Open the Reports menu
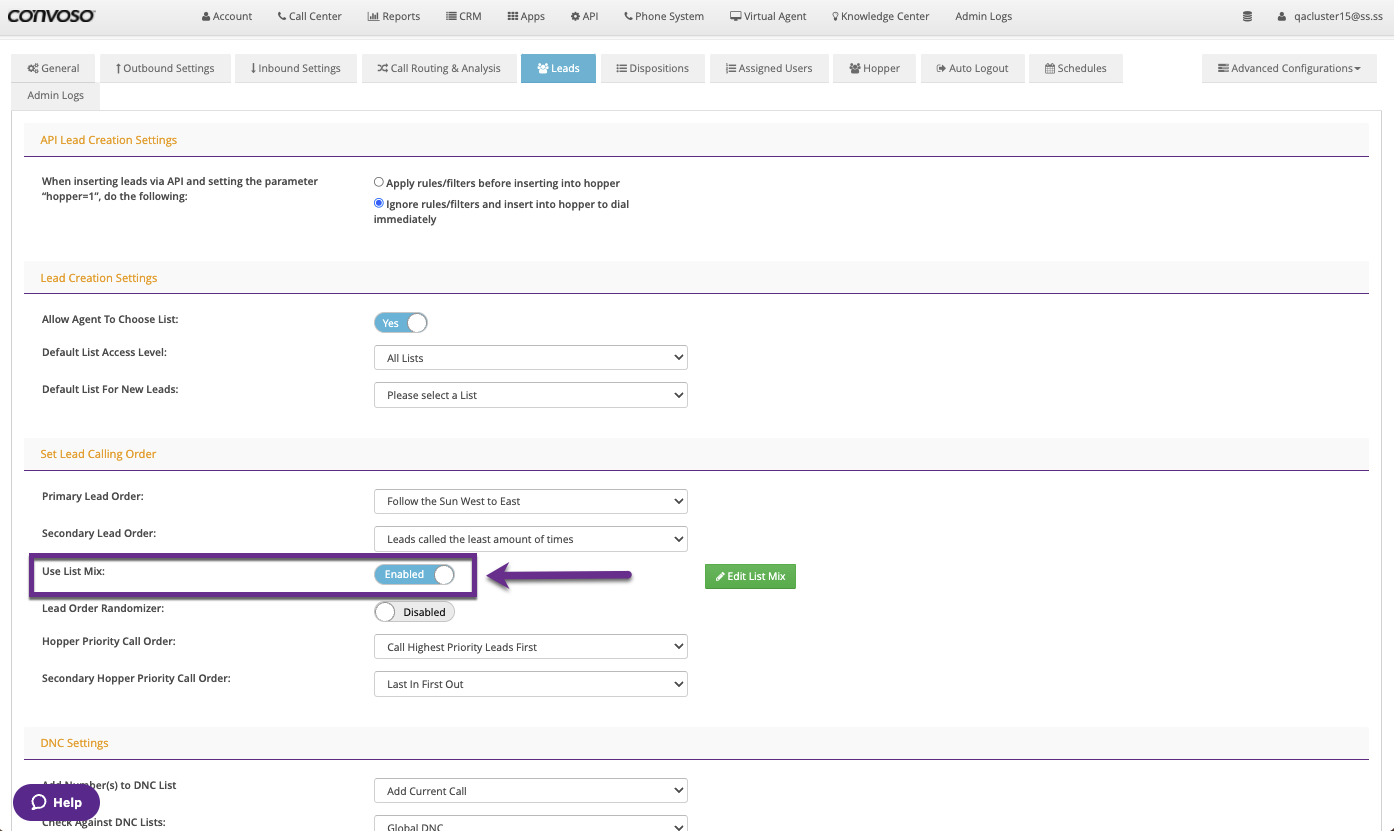The height and width of the screenshot is (831, 1394). 394,16
